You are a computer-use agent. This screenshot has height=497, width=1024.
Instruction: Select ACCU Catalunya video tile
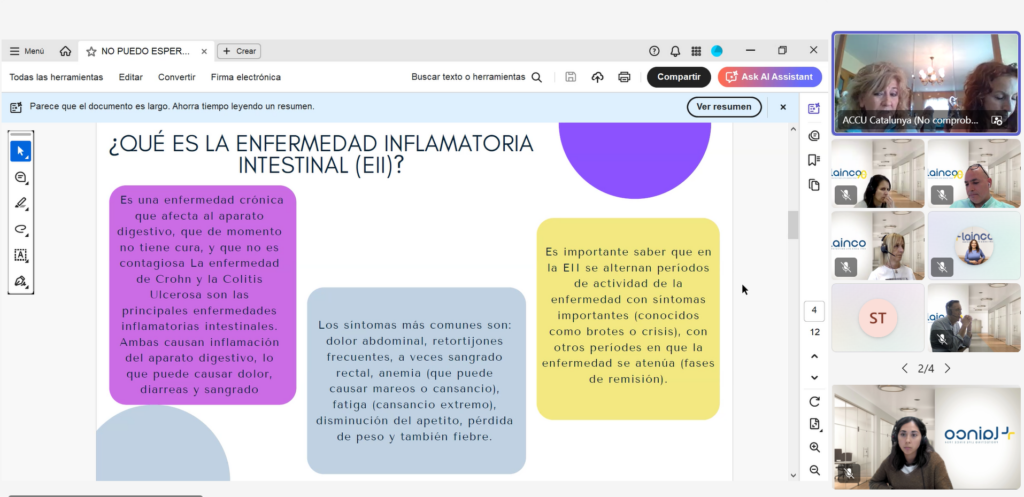(926, 84)
